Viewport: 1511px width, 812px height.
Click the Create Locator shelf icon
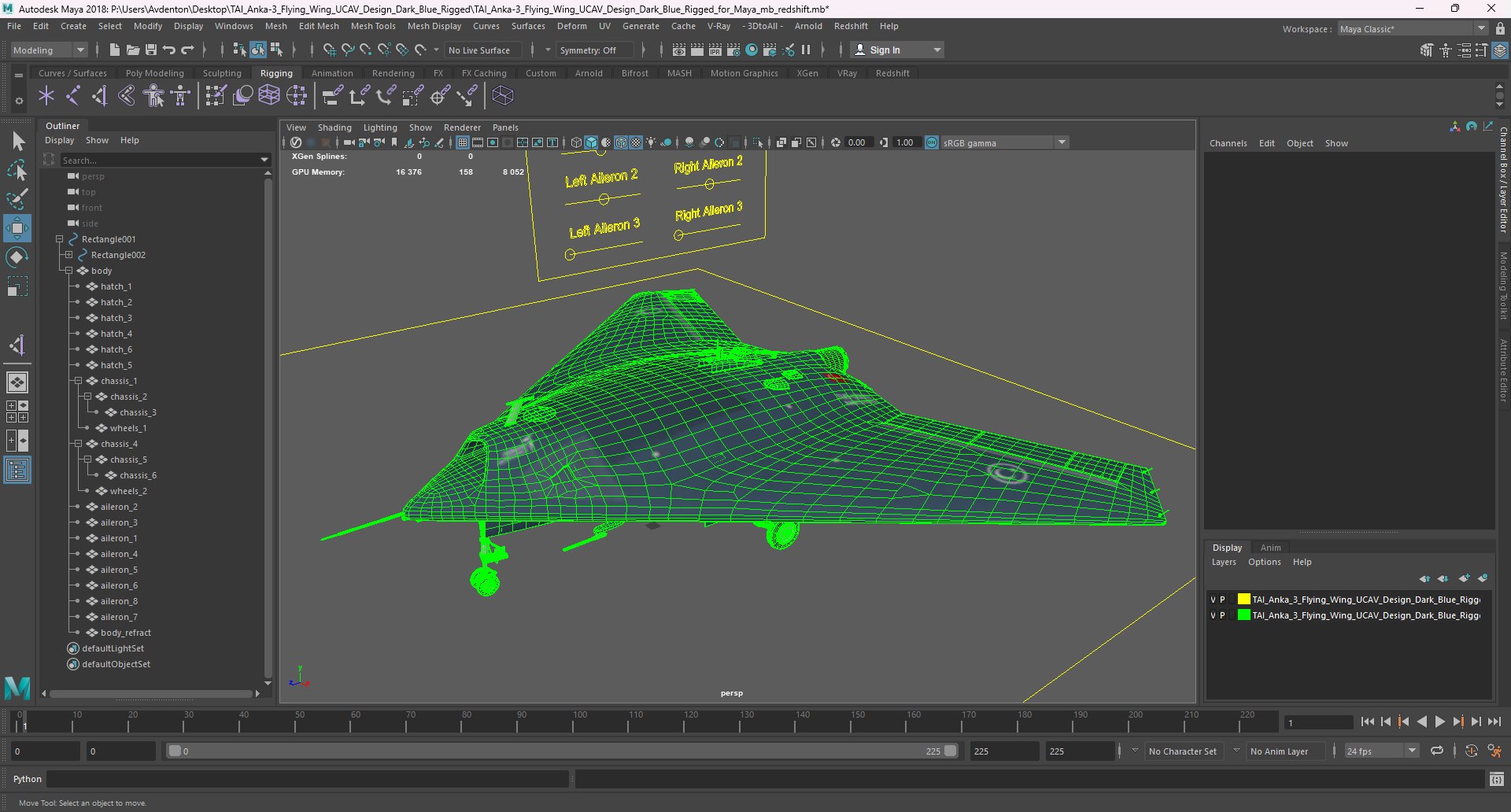click(46, 96)
